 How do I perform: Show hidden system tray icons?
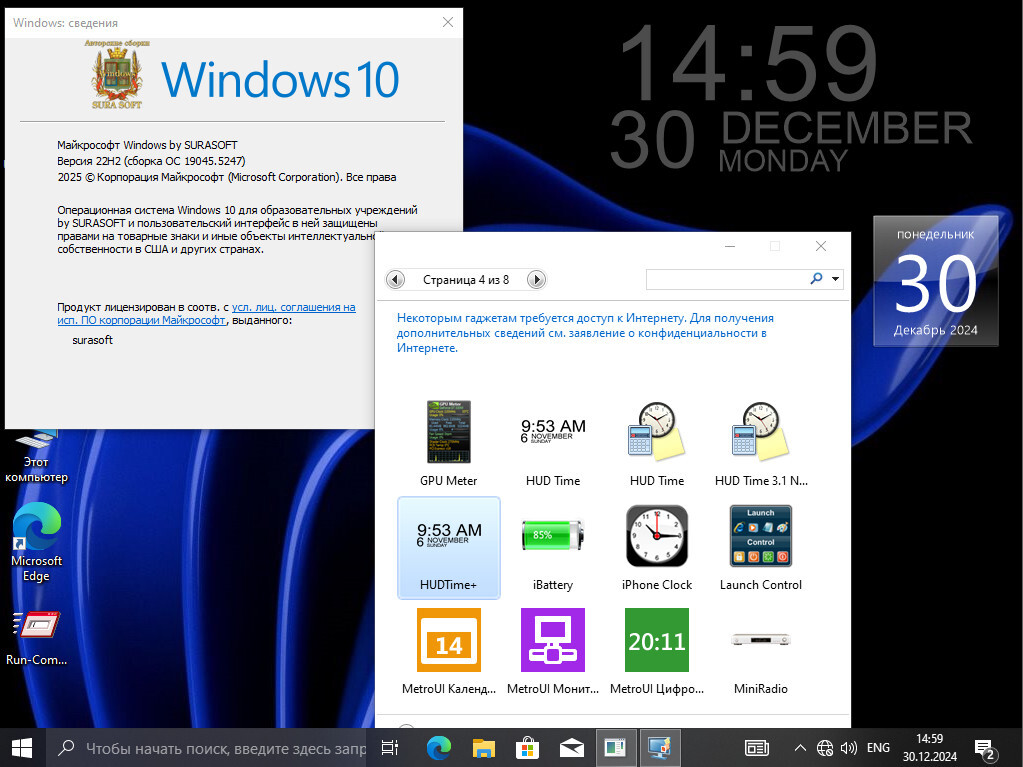pyautogui.click(x=801, y=748)
